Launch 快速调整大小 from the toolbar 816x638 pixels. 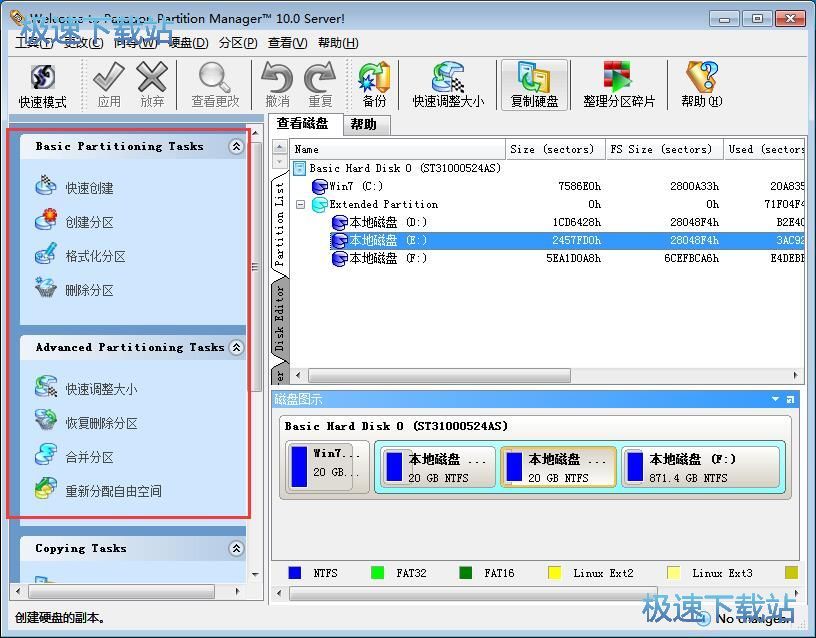pyautogui.click(x=448, y=85)
